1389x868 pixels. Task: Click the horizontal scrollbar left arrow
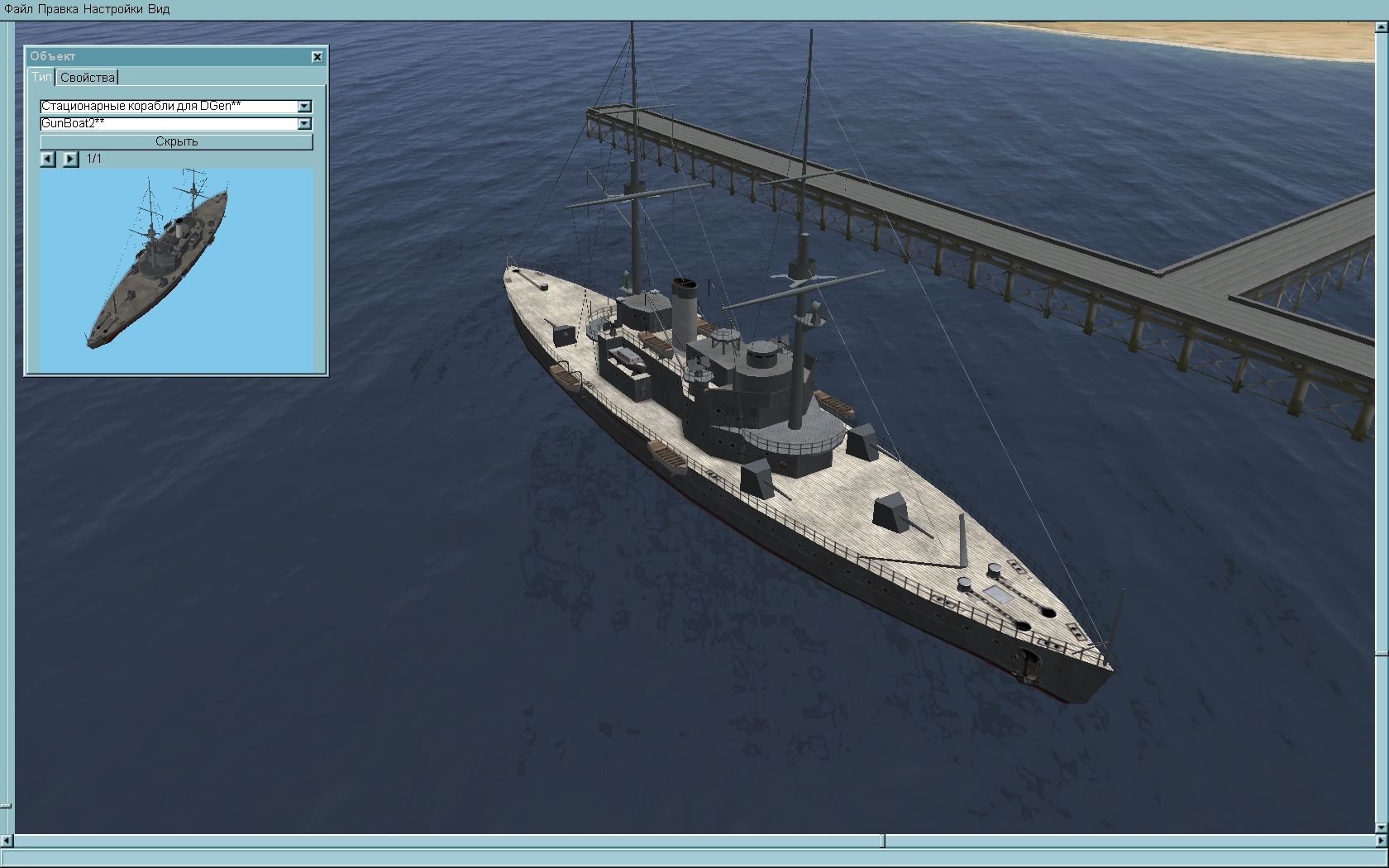tap(7, 841)
